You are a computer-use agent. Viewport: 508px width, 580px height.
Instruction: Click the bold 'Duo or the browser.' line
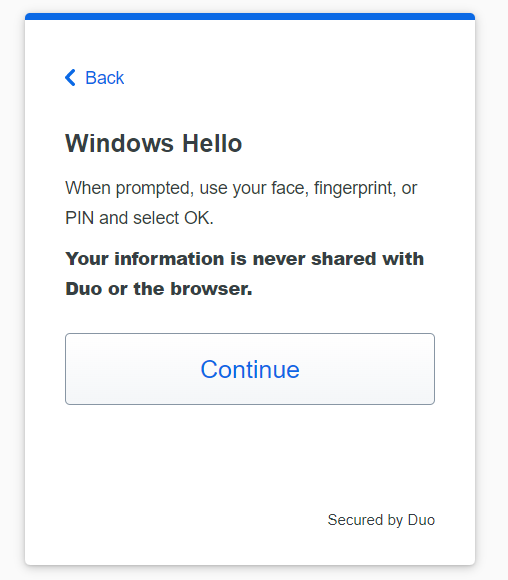pyautogui.click(x=159, y=289)
